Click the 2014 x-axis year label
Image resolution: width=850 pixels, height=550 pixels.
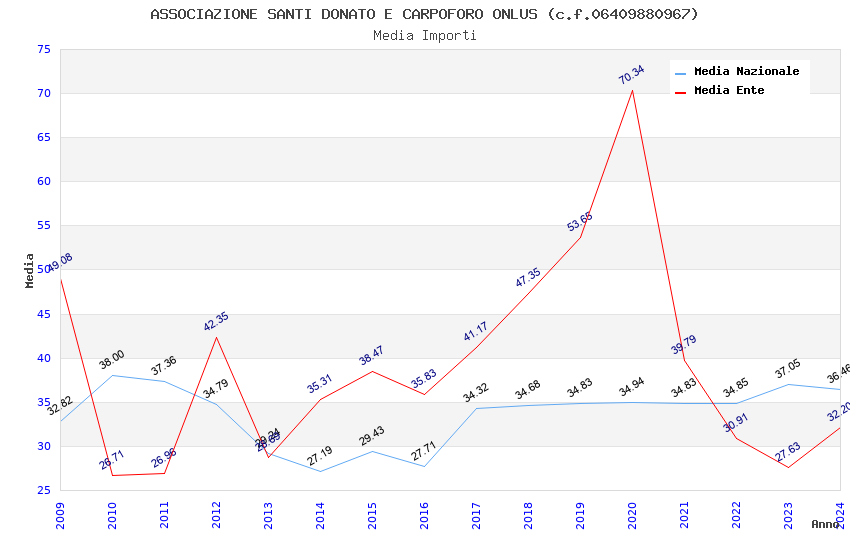point(320,515)
